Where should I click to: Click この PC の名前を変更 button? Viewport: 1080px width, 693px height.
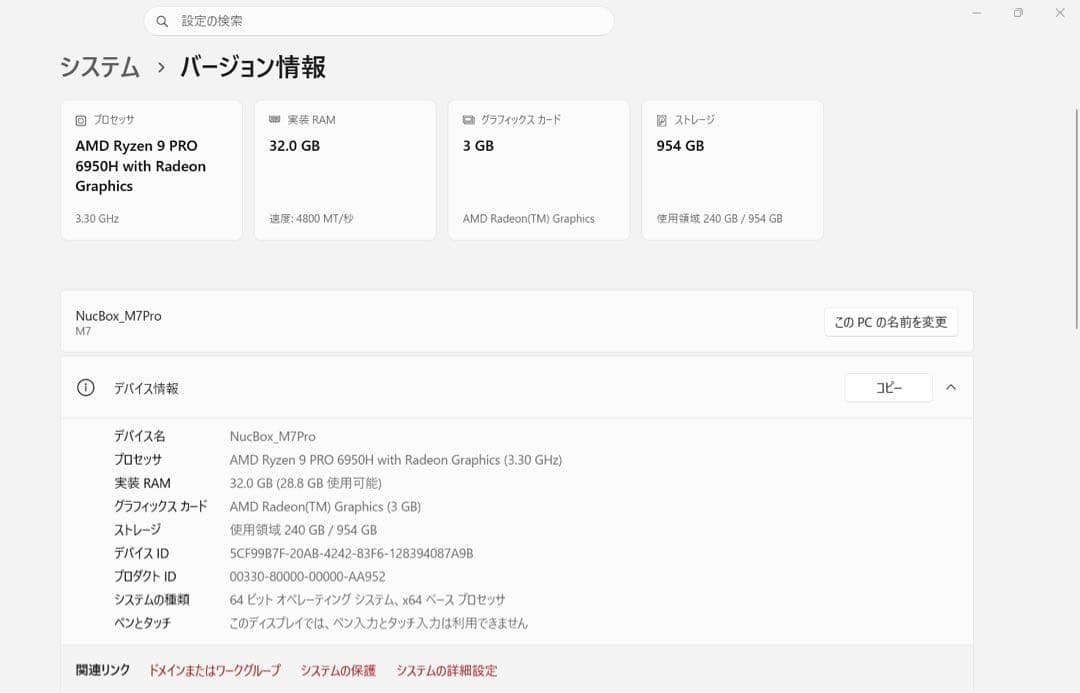891,322
